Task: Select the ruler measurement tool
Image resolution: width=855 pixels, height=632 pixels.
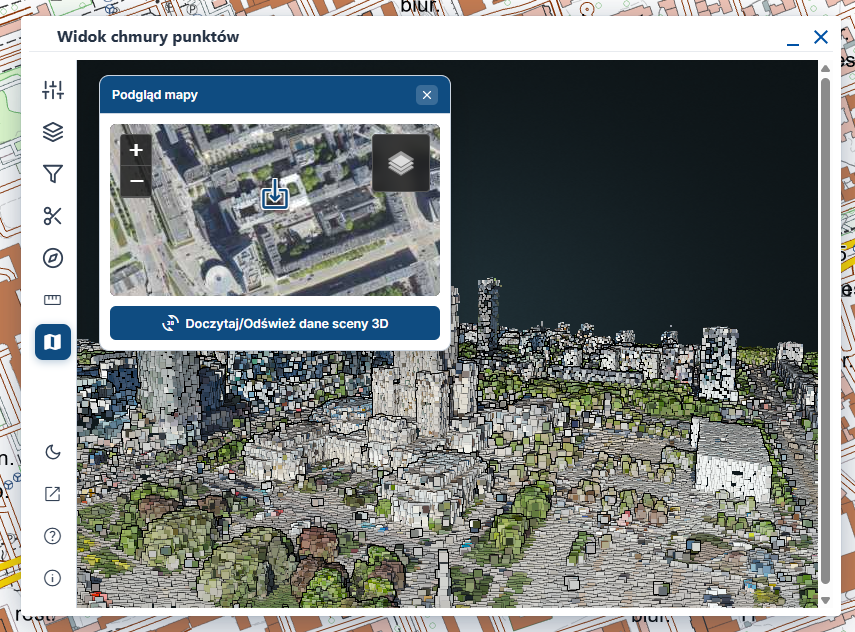Action: pos(53,299)
